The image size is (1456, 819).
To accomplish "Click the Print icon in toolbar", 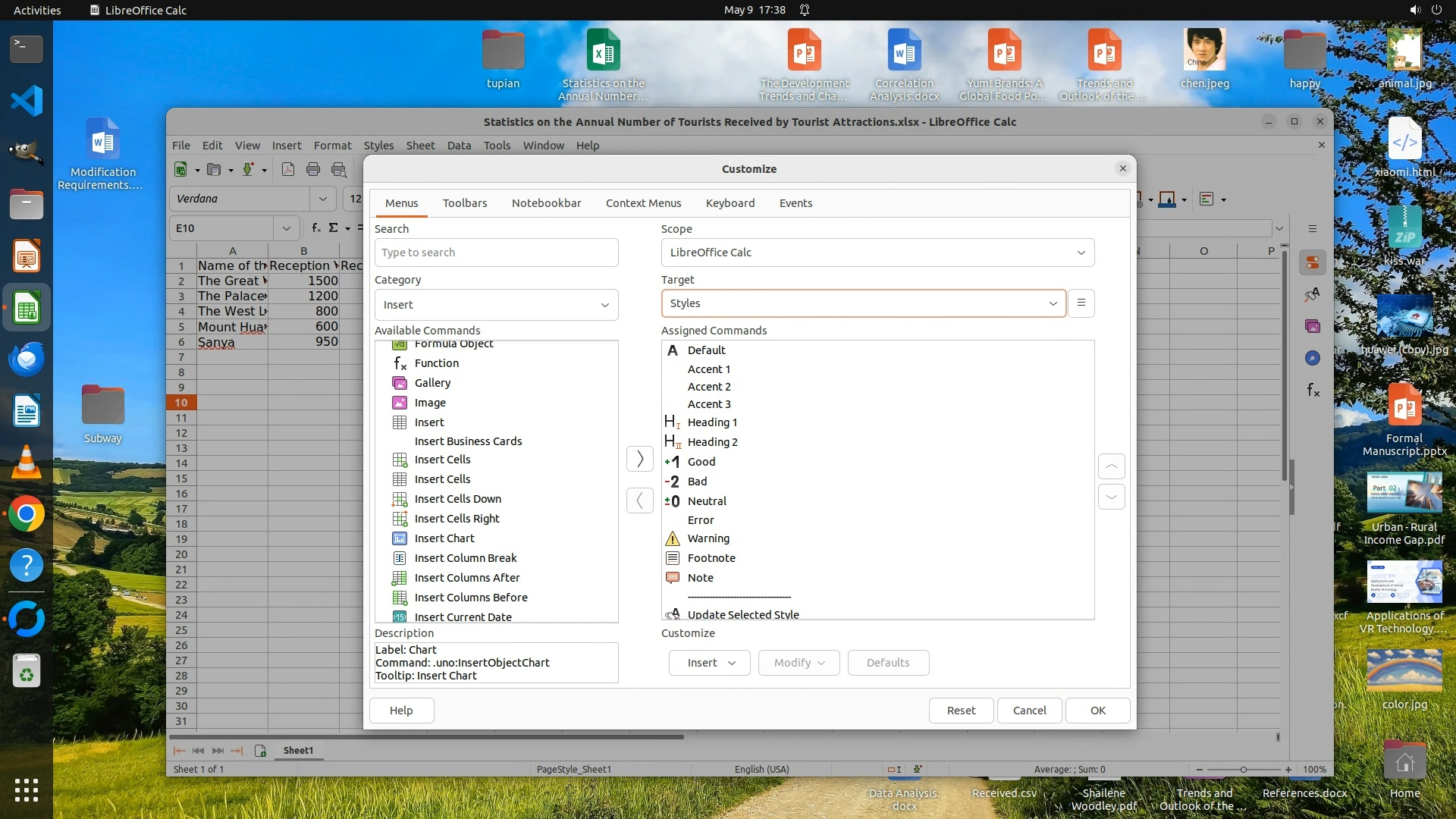I will pos(313,170).
